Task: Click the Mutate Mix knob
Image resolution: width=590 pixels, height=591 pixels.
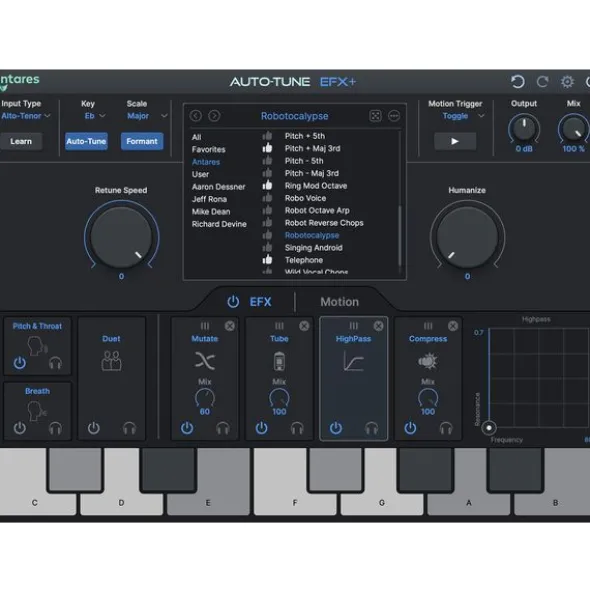Action: tap(205, 398)
